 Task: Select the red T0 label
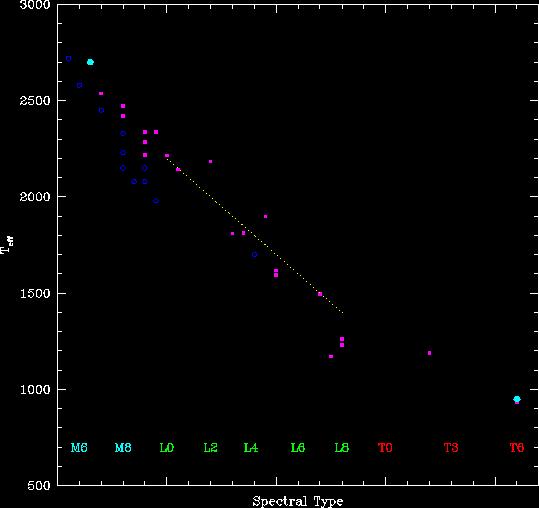coord(385,448)
